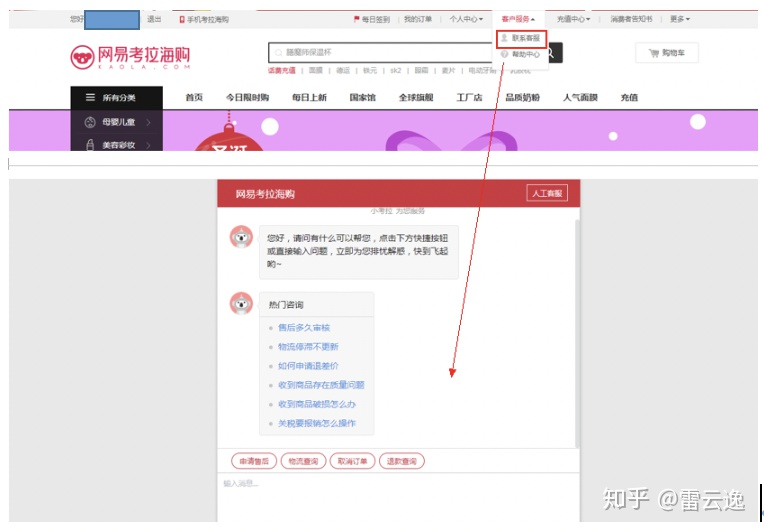The image size is (764, 532).
Task: Click the 面膜 hot keyword
Action: click(316, 71)
